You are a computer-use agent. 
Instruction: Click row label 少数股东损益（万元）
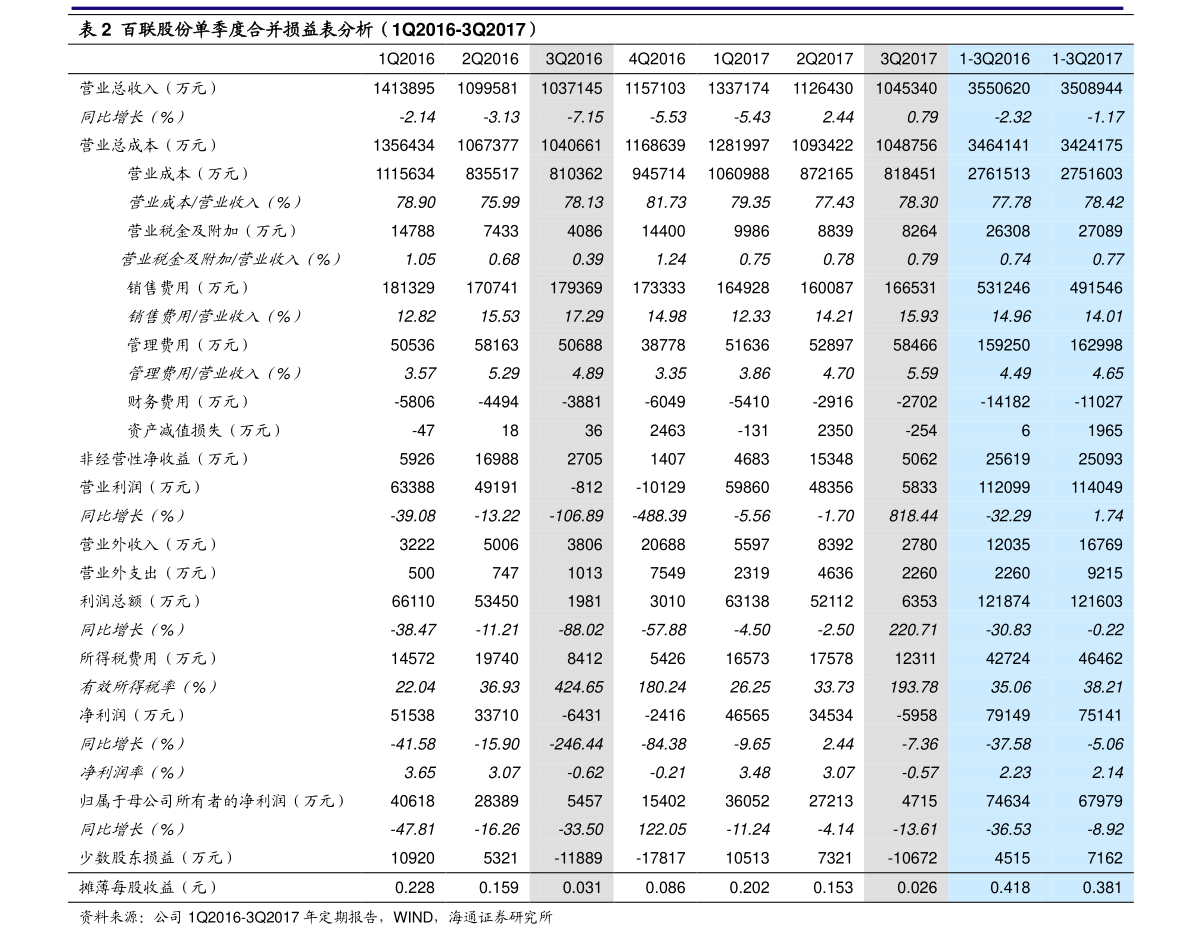click(156, 858)
